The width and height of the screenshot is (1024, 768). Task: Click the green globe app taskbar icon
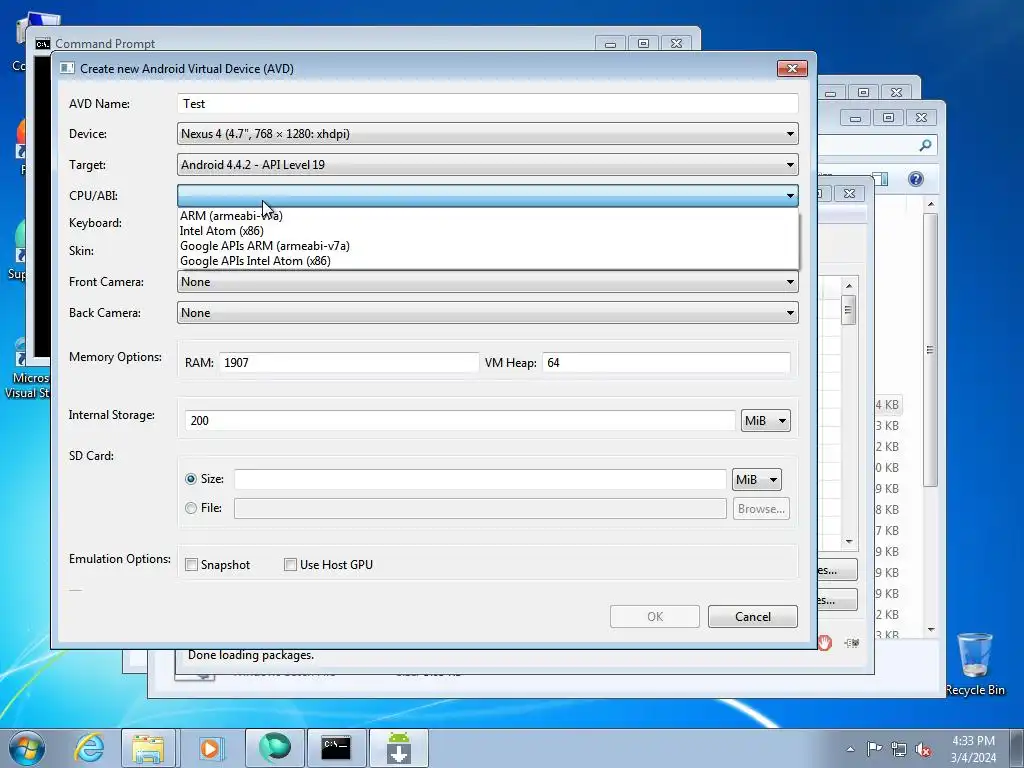(274, 748)
